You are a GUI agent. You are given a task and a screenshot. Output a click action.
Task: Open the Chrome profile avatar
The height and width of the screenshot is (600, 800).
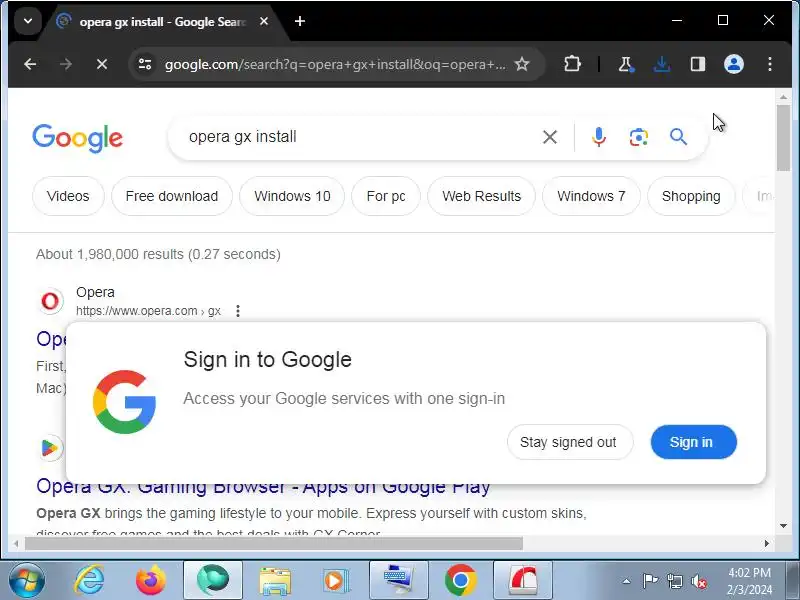(734, 64)
